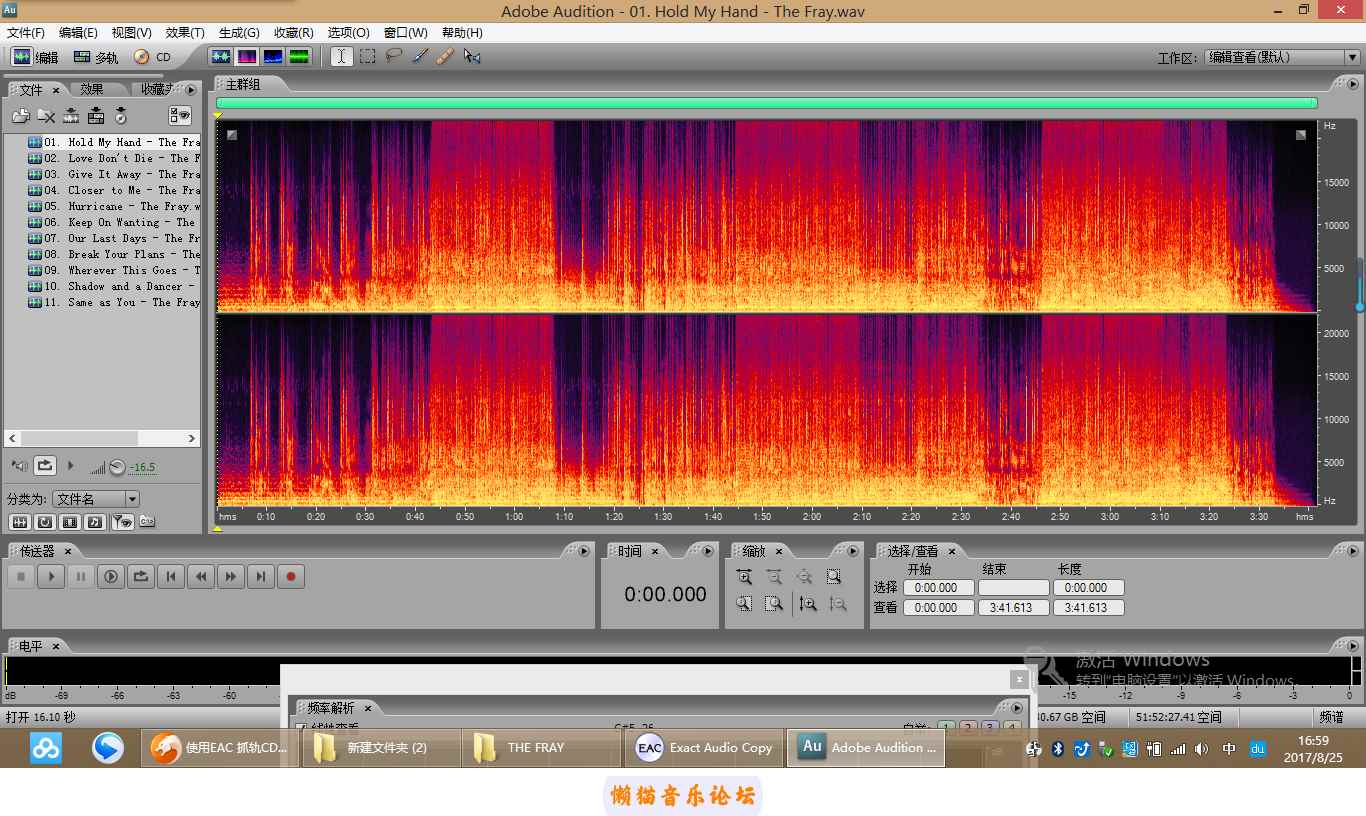The width and height of the screenshot is (1366, 816).
Task: Click Insert into Multitrack icon
Action: click(x=96, y=116)
